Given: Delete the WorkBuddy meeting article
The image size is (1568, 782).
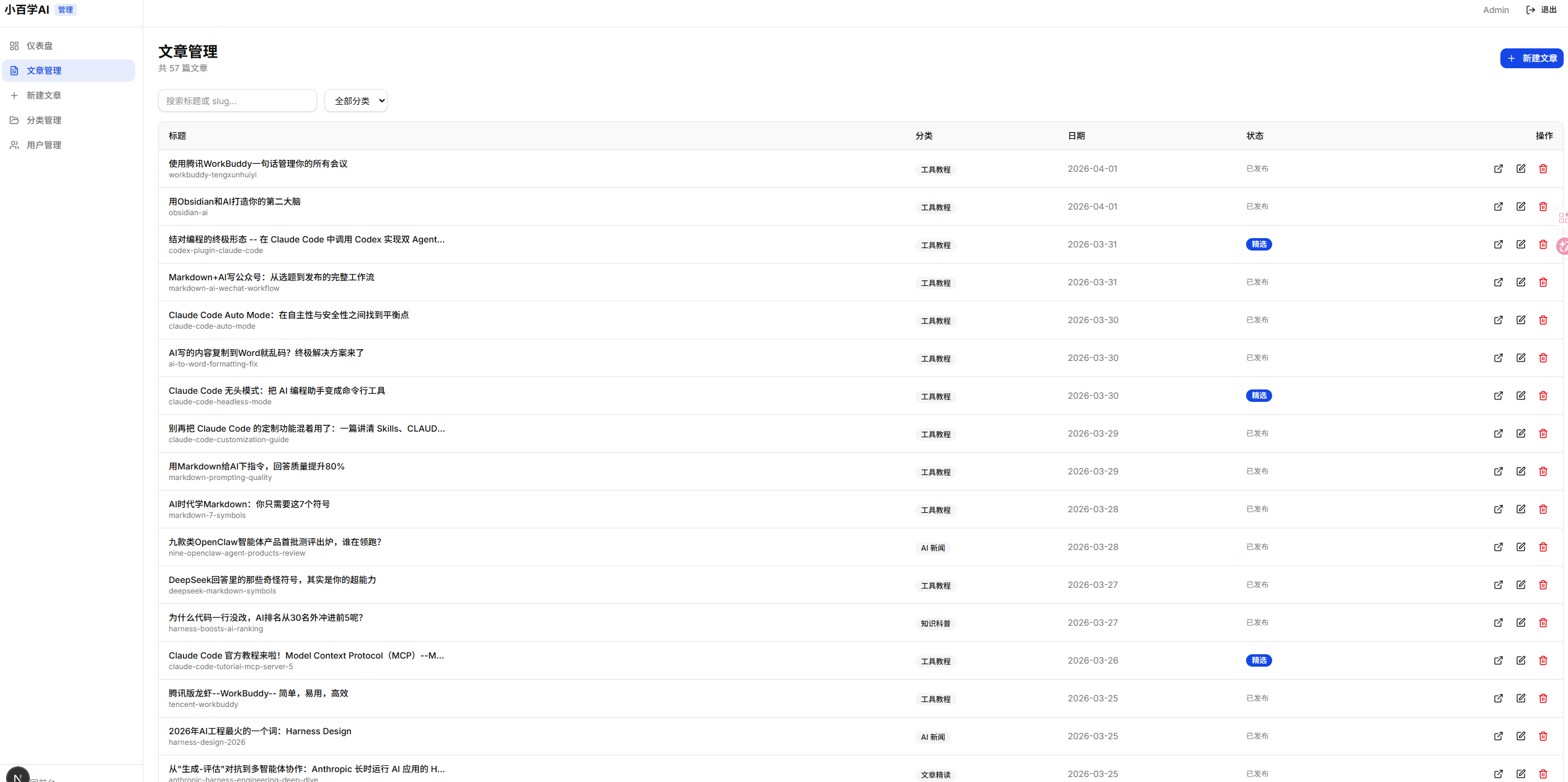Looking at the screenshot, I should [1543, 169].
